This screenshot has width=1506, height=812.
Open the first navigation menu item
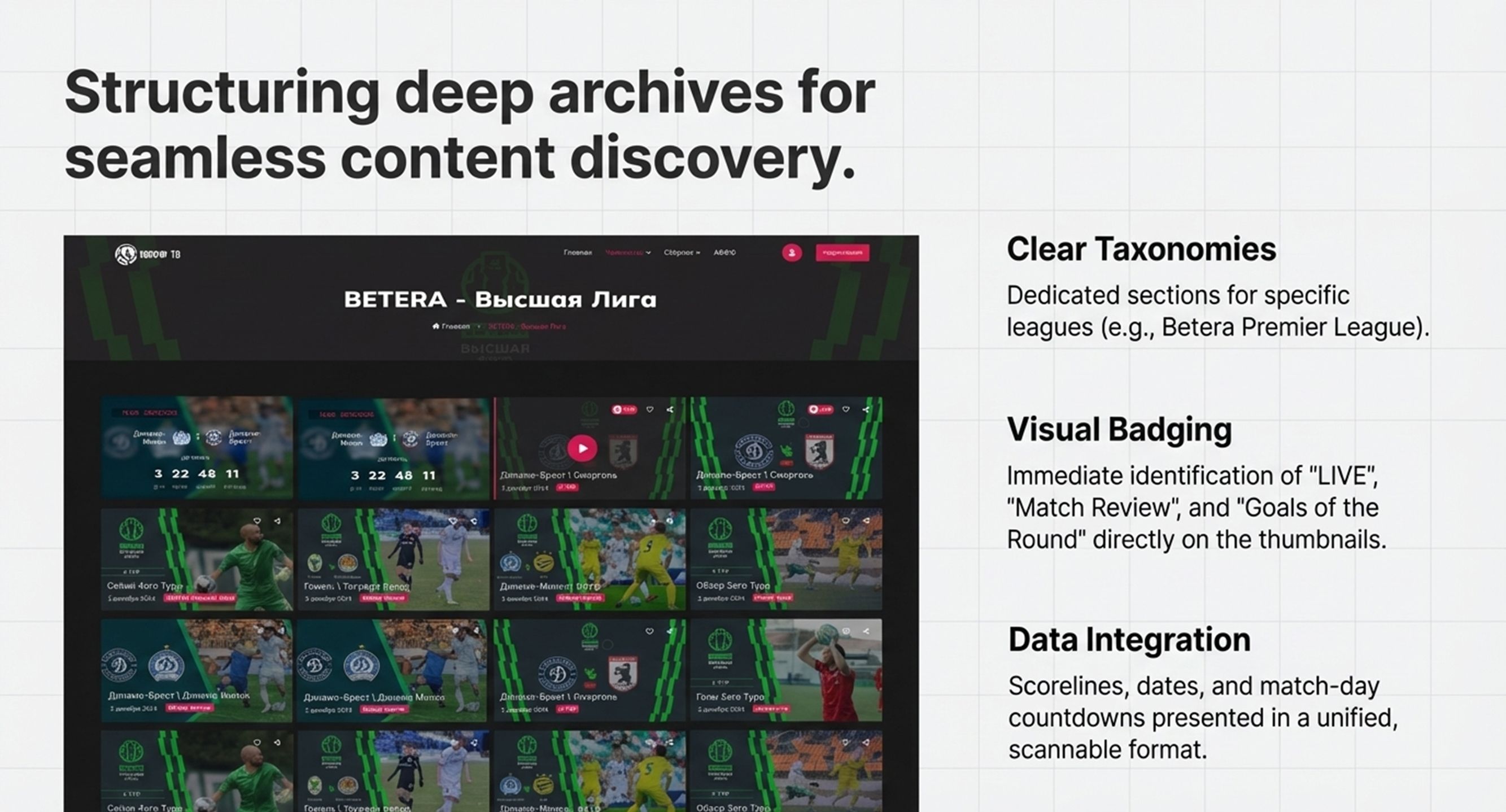(577, 252)
